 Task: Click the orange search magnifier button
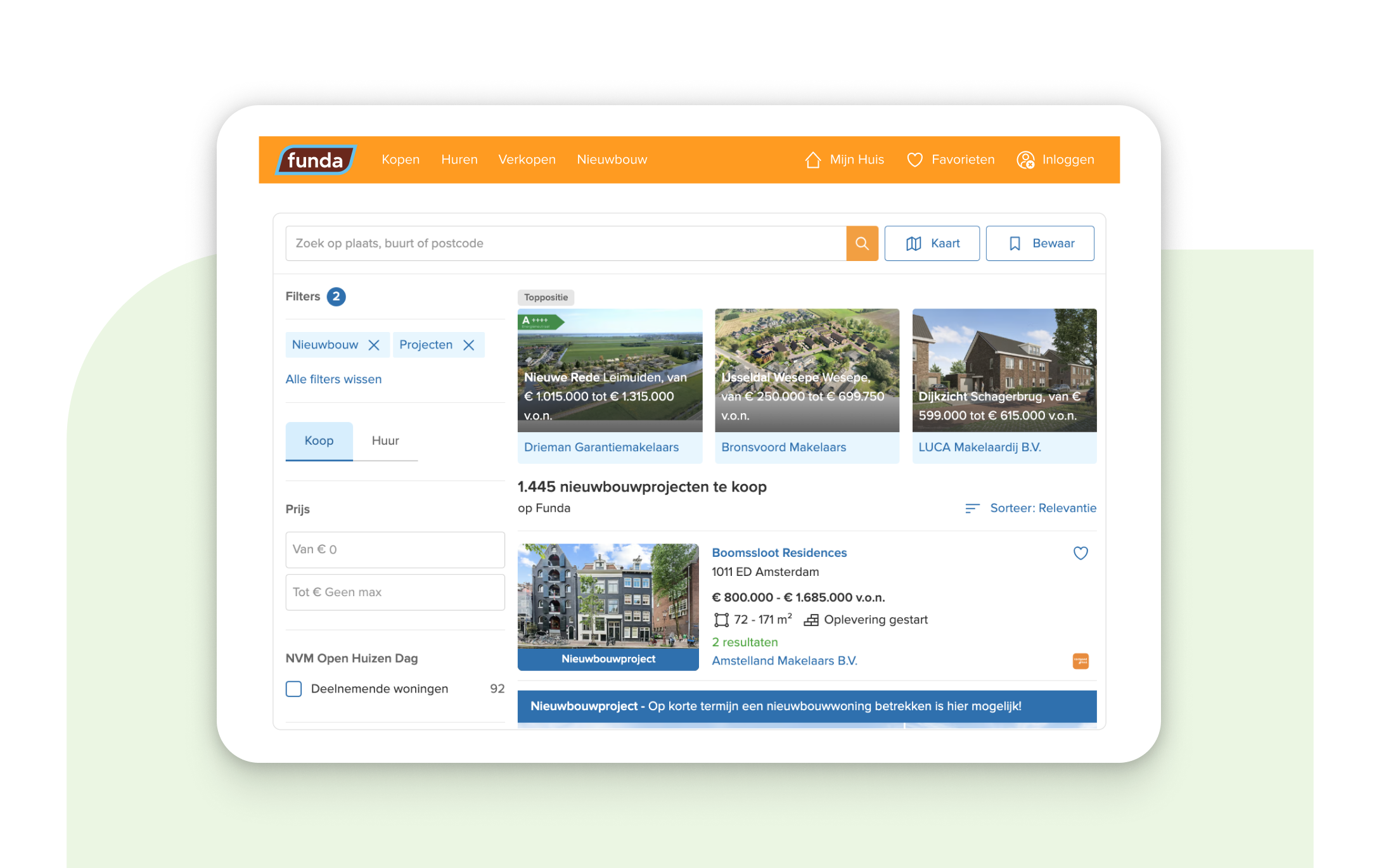tap(861, 243)
